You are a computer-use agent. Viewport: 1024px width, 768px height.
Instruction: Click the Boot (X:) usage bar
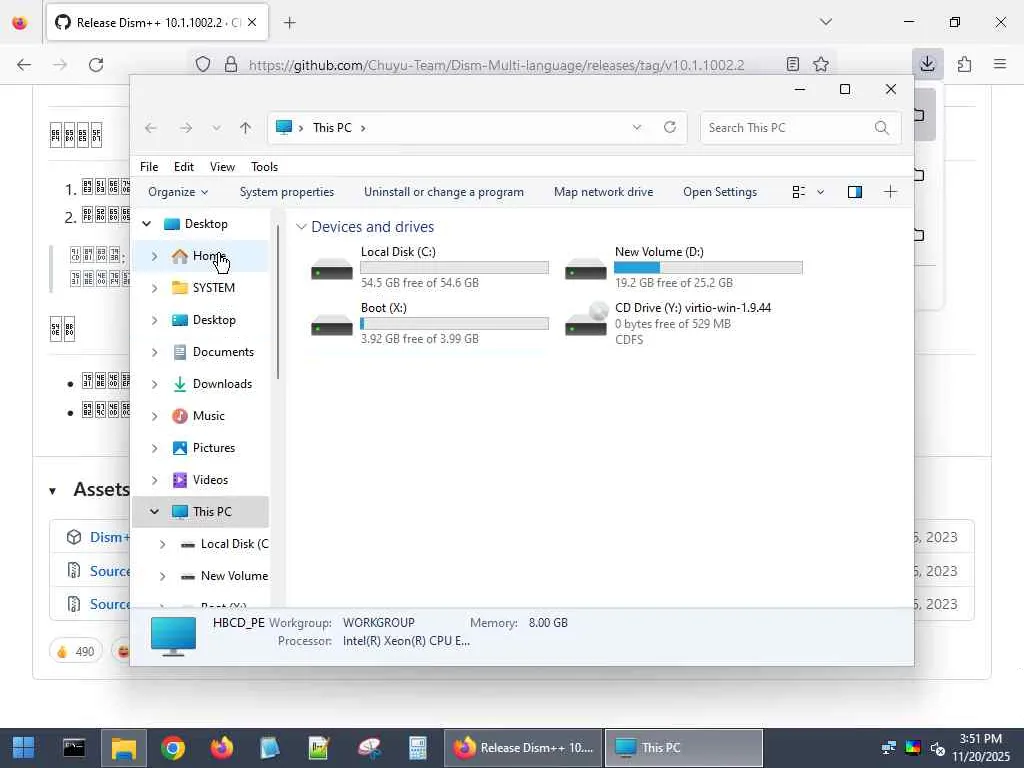455,324
